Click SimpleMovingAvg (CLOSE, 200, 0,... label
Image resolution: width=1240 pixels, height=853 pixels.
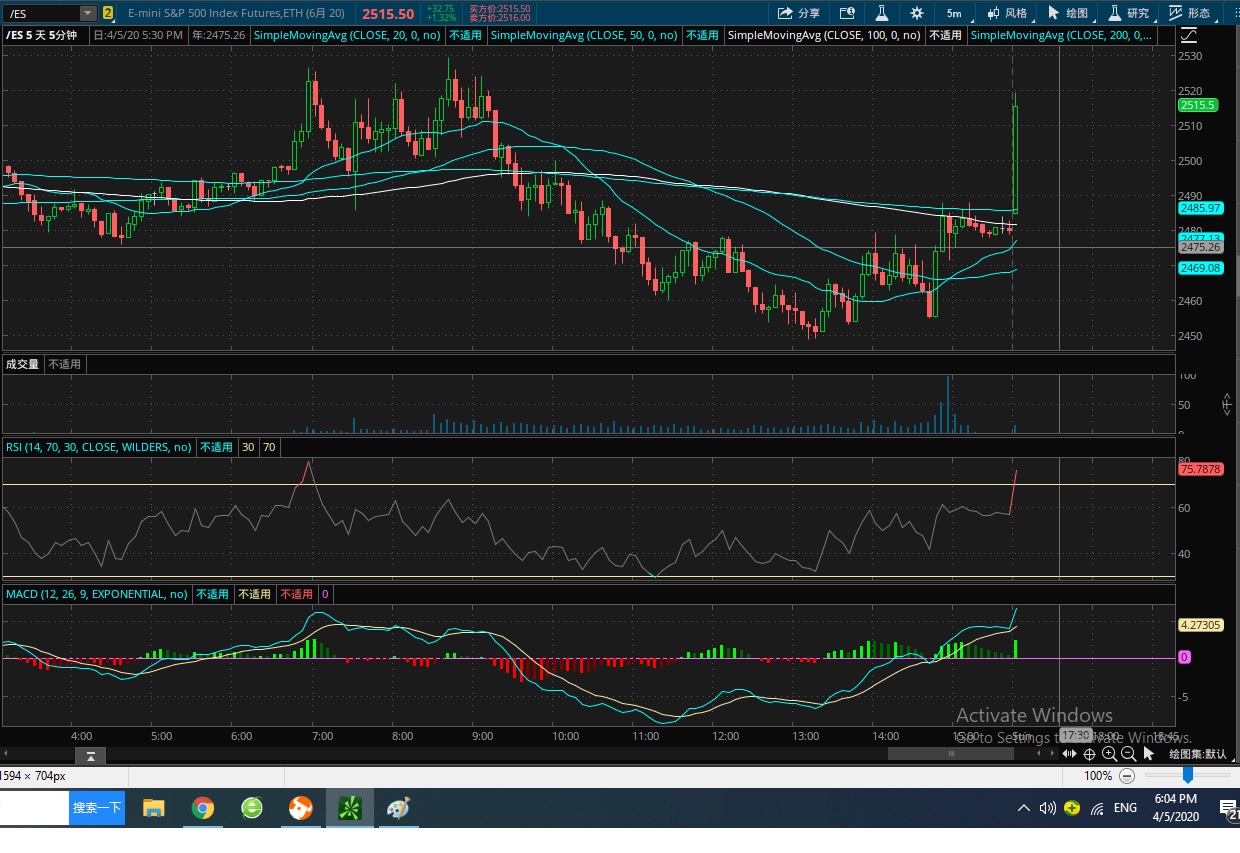tap(1060, 35)
